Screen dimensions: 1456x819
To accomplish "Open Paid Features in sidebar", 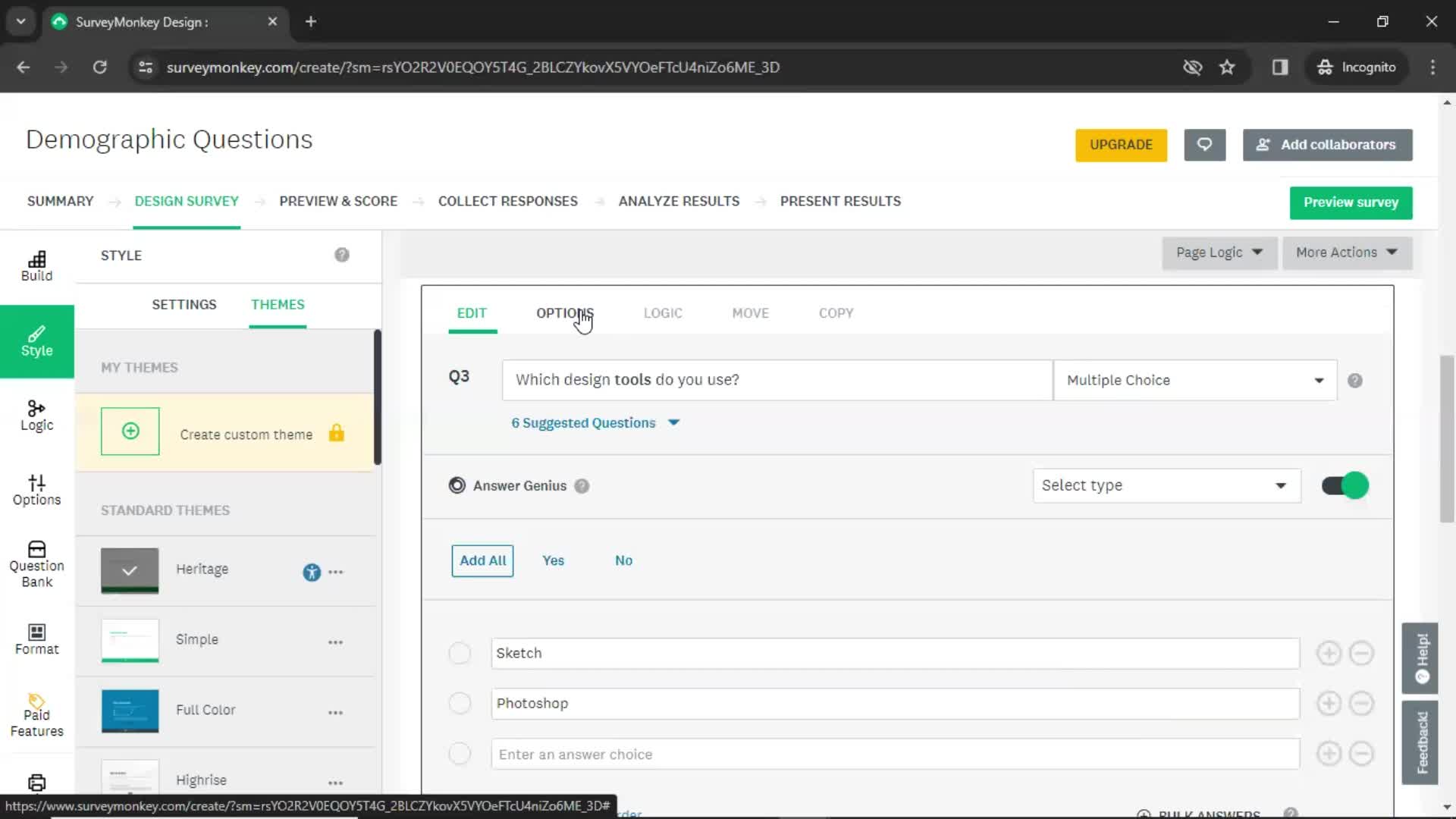I will point(36,715).
